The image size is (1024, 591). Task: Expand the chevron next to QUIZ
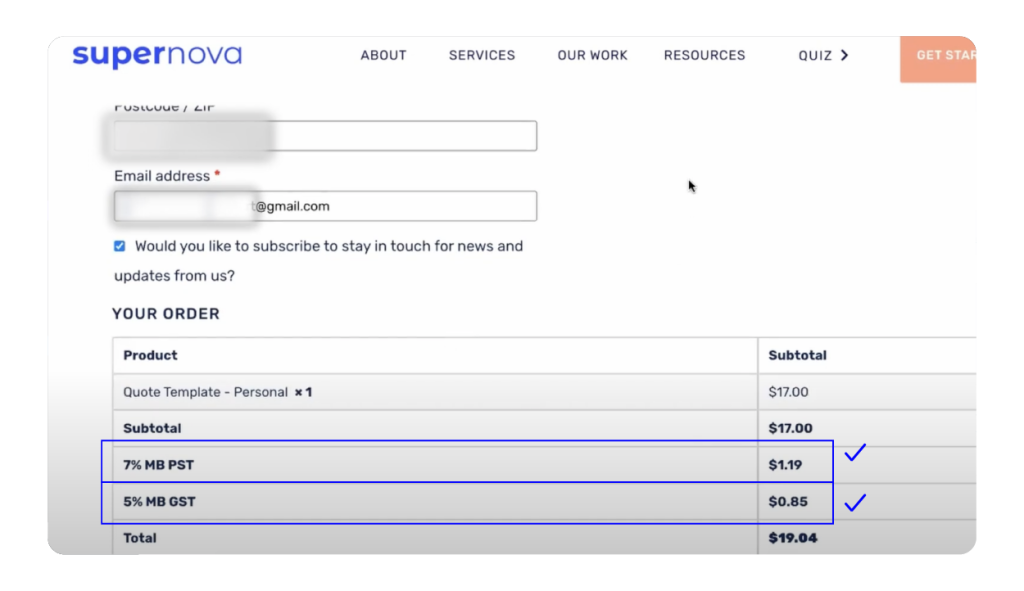844,55
